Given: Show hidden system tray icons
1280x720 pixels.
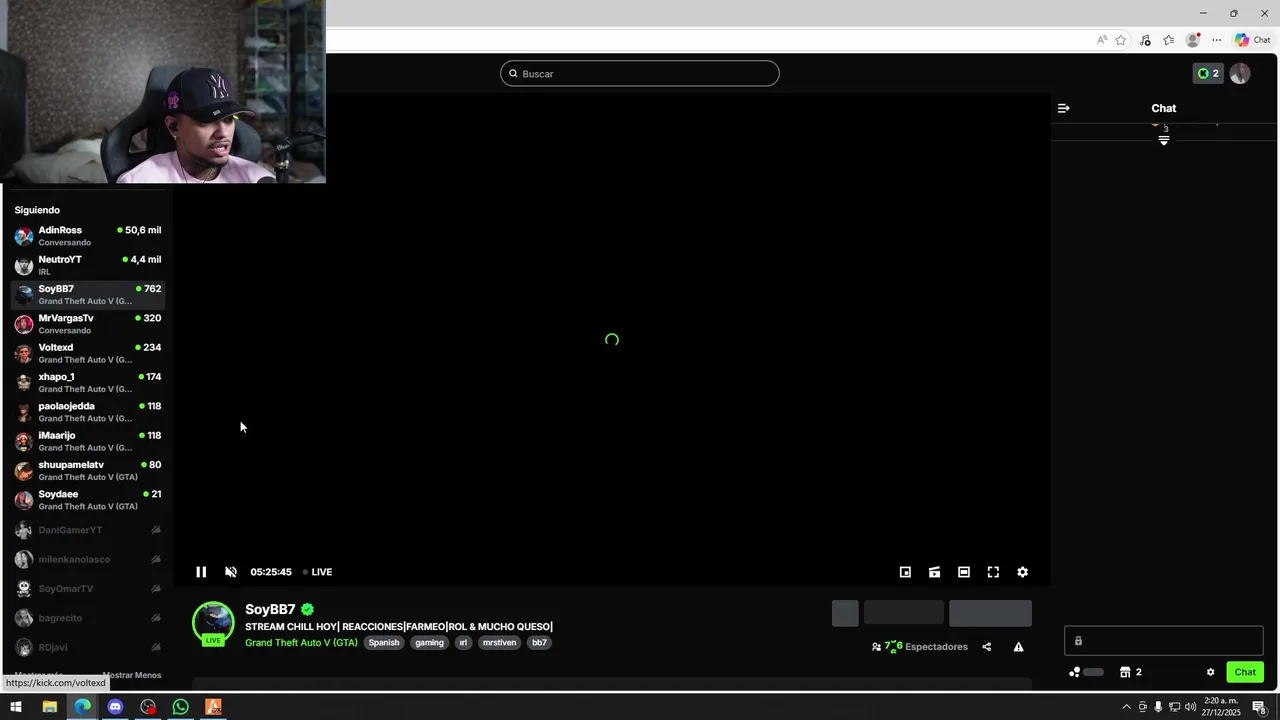Looking at the screenshot, I should [1126, 707].
